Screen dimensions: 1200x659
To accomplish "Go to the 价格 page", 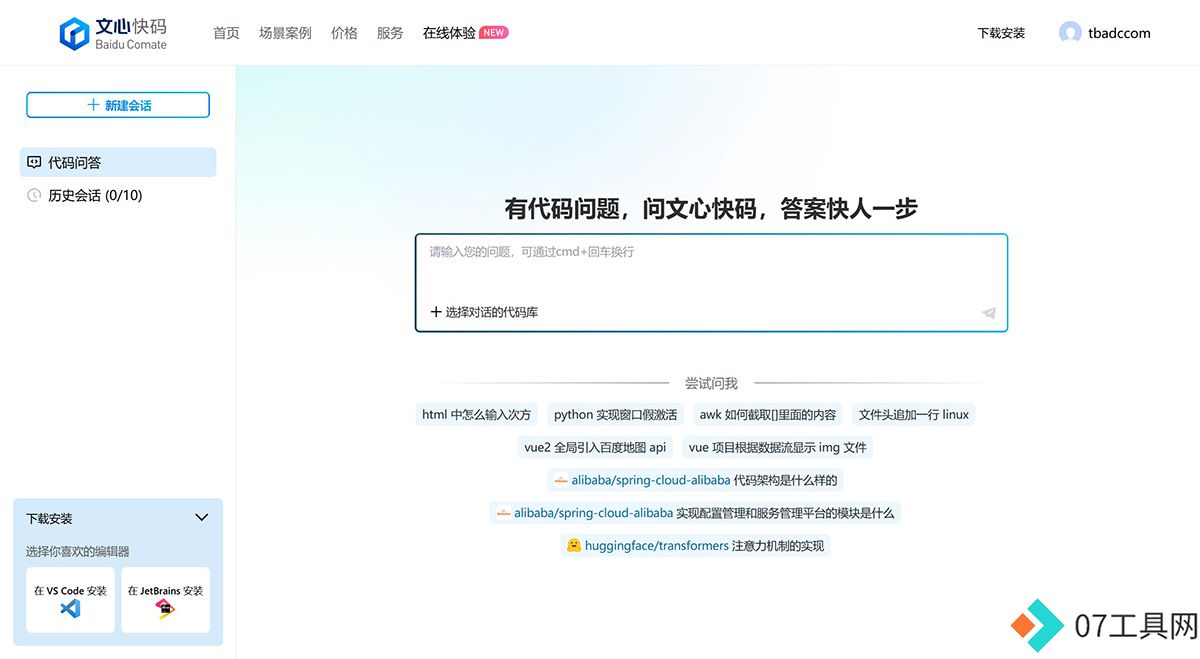I will tap(344, 33).
